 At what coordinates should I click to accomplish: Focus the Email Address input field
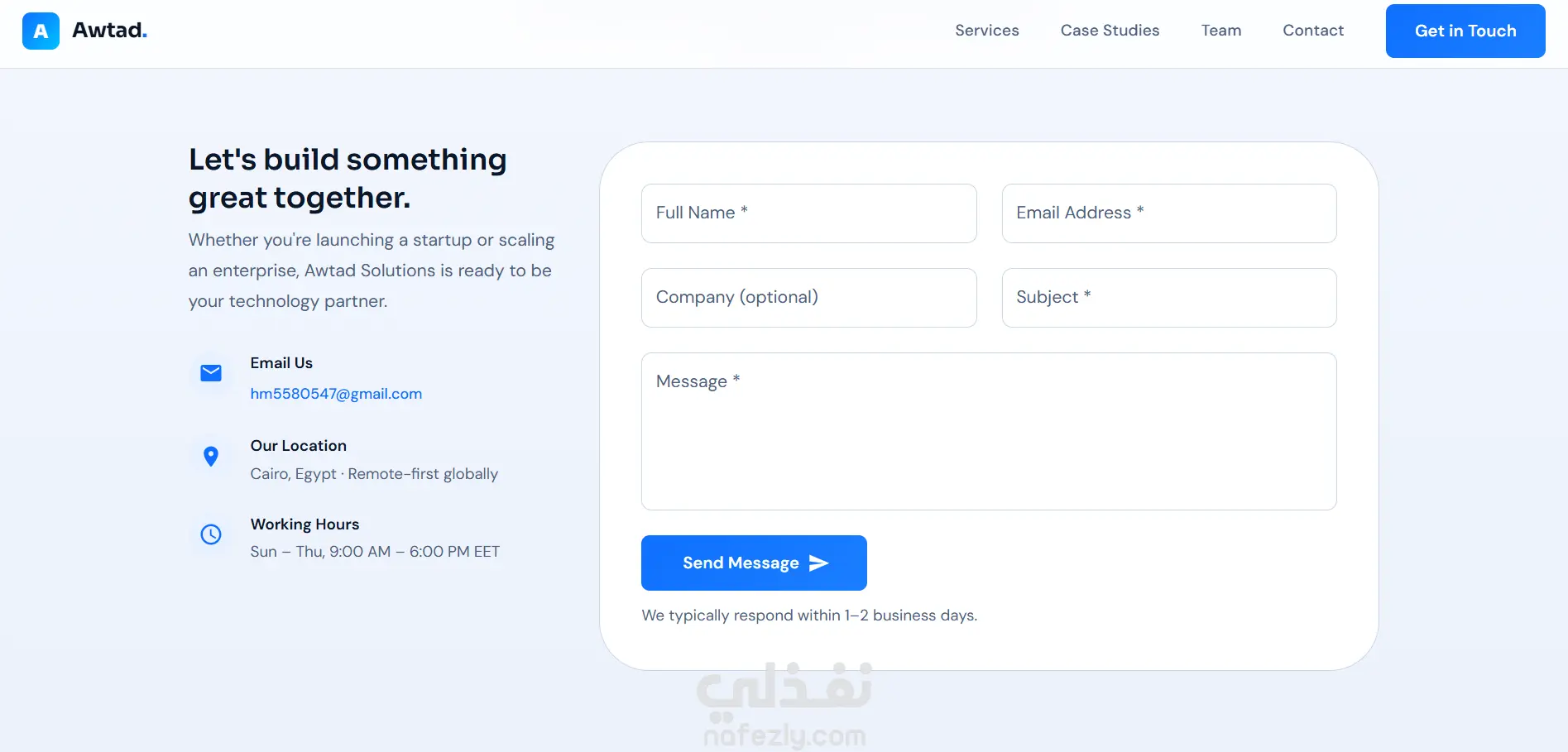1169,213
